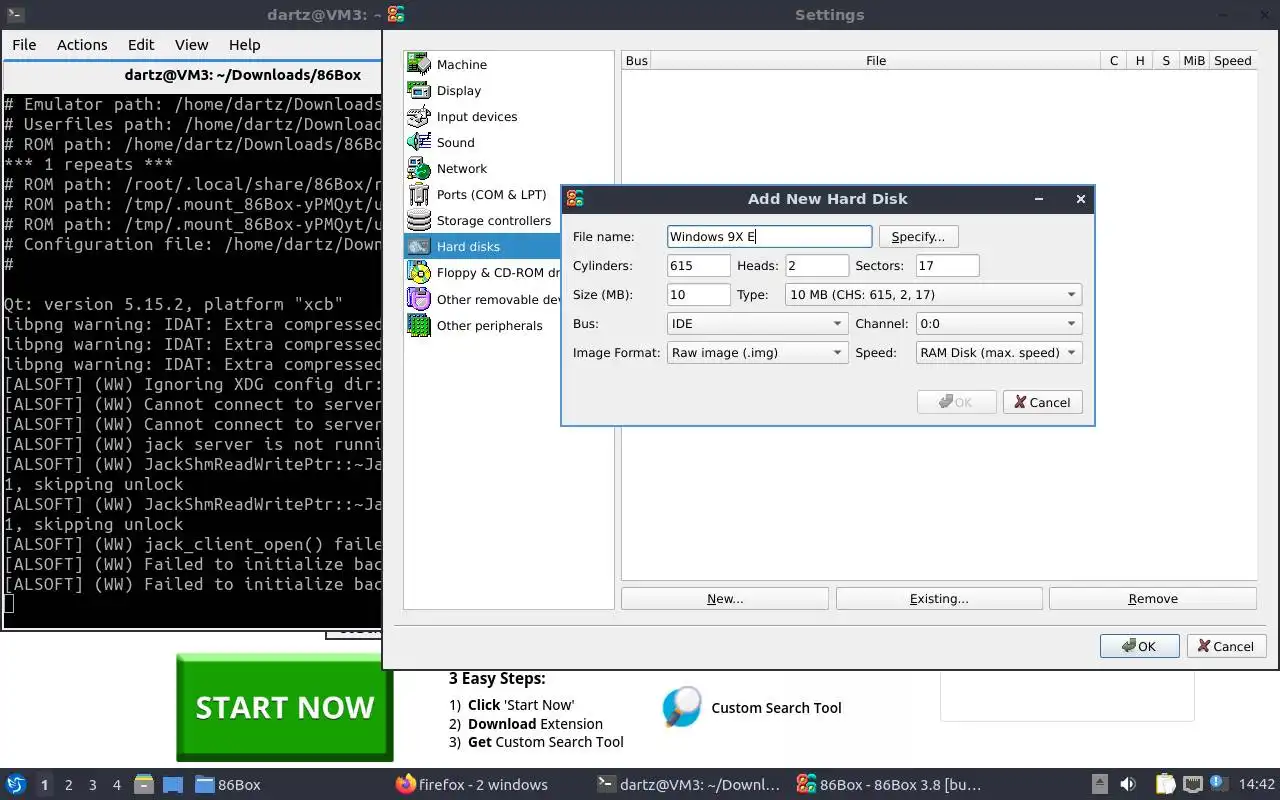This screenshot has width=1280, height=800.
Task: Click the File name input field
Action: 770,237
